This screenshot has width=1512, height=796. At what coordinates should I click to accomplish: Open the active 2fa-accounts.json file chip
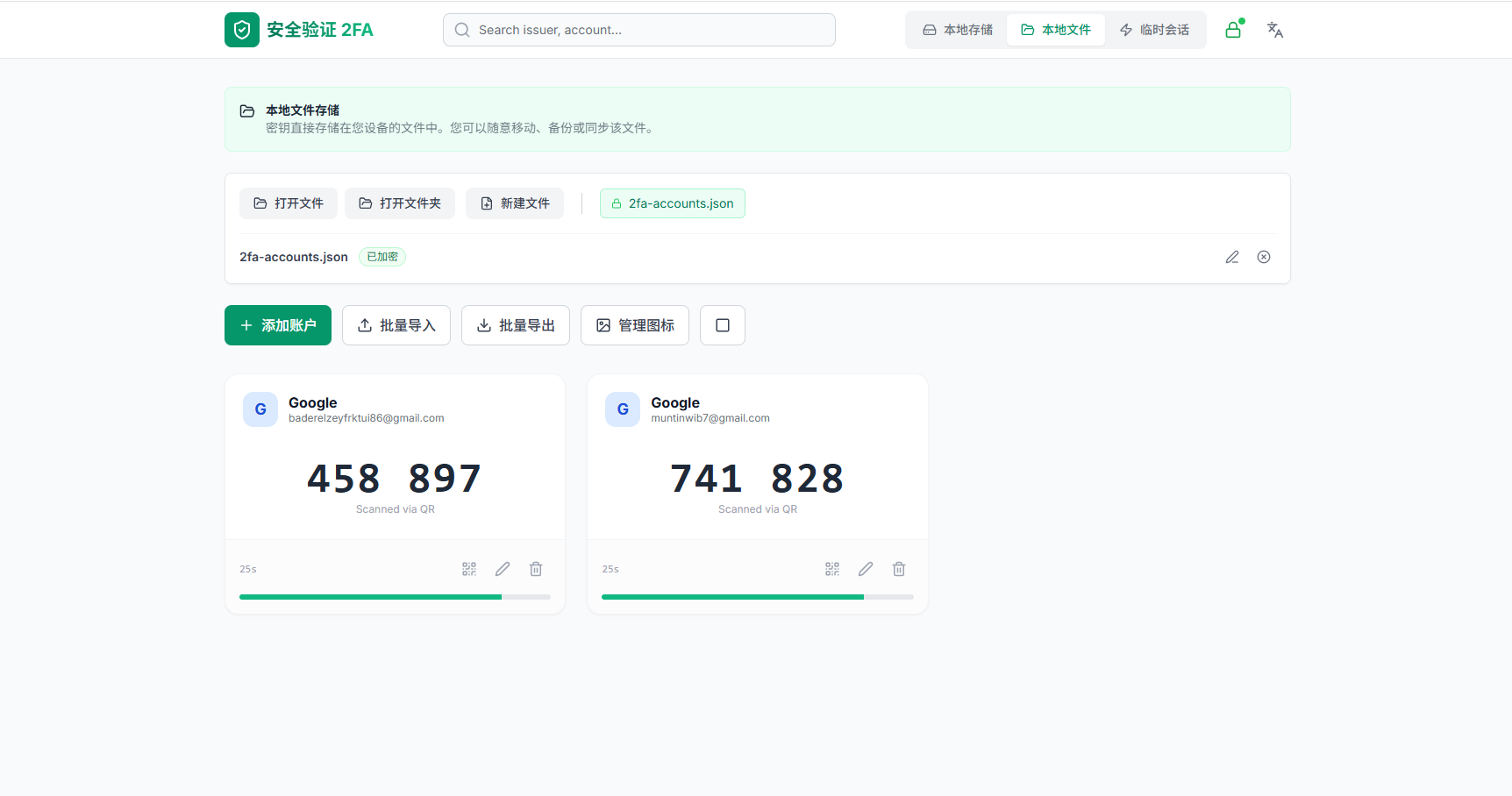point(672,203)
